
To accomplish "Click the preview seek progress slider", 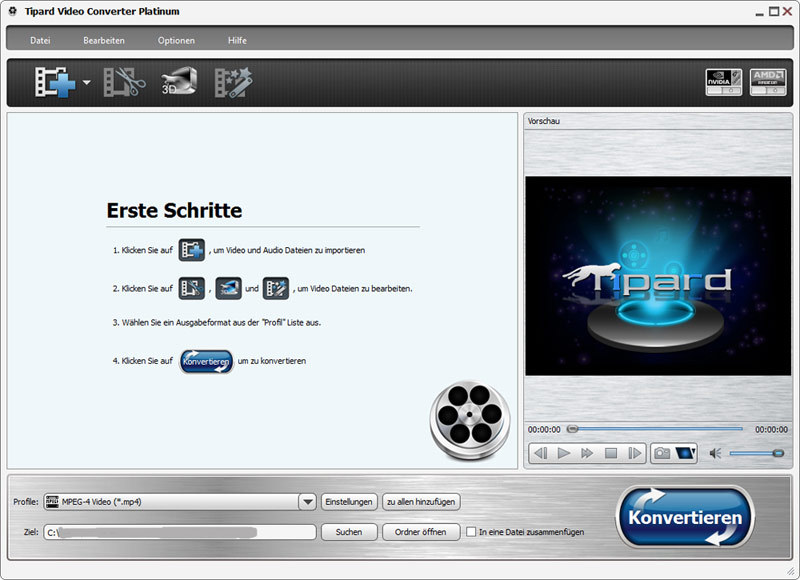I will coord(655,429).
